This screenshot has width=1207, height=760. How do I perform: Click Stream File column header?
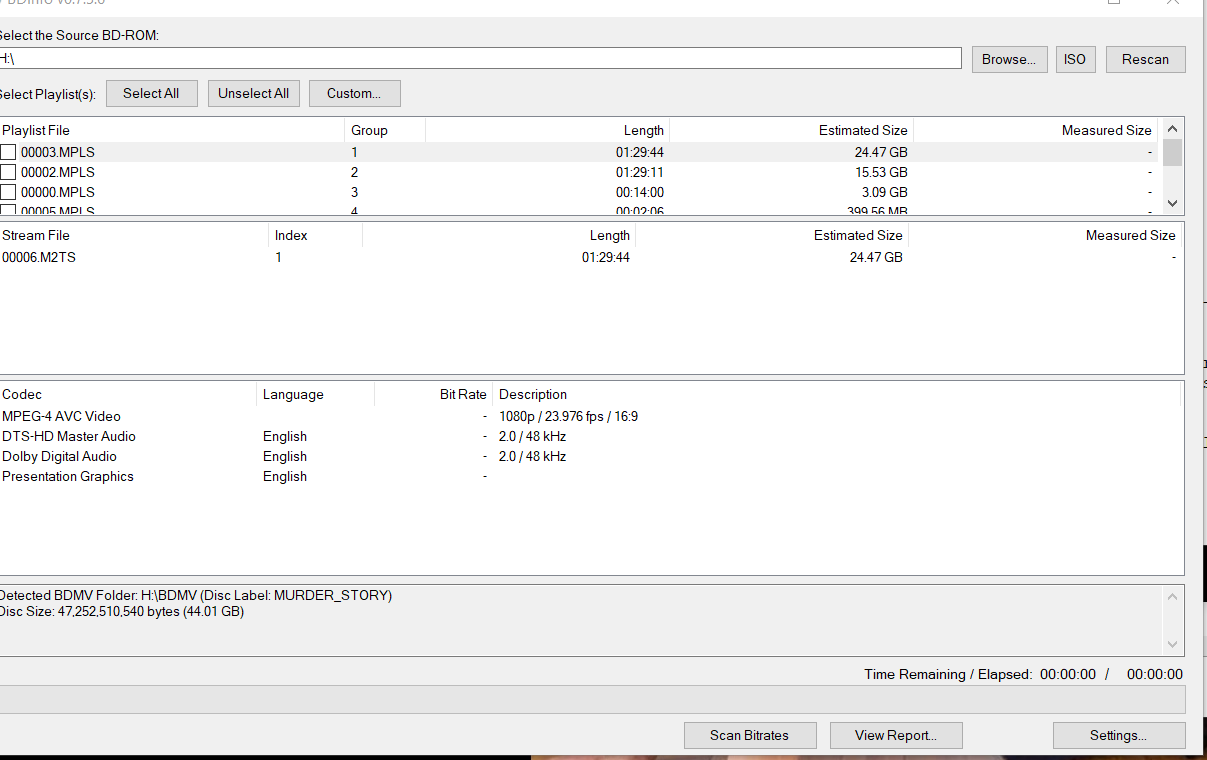134,235
